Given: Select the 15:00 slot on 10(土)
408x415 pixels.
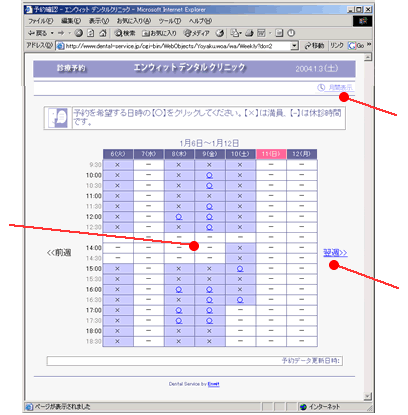Looking at the screenshot, I should (x=240, y=269).
